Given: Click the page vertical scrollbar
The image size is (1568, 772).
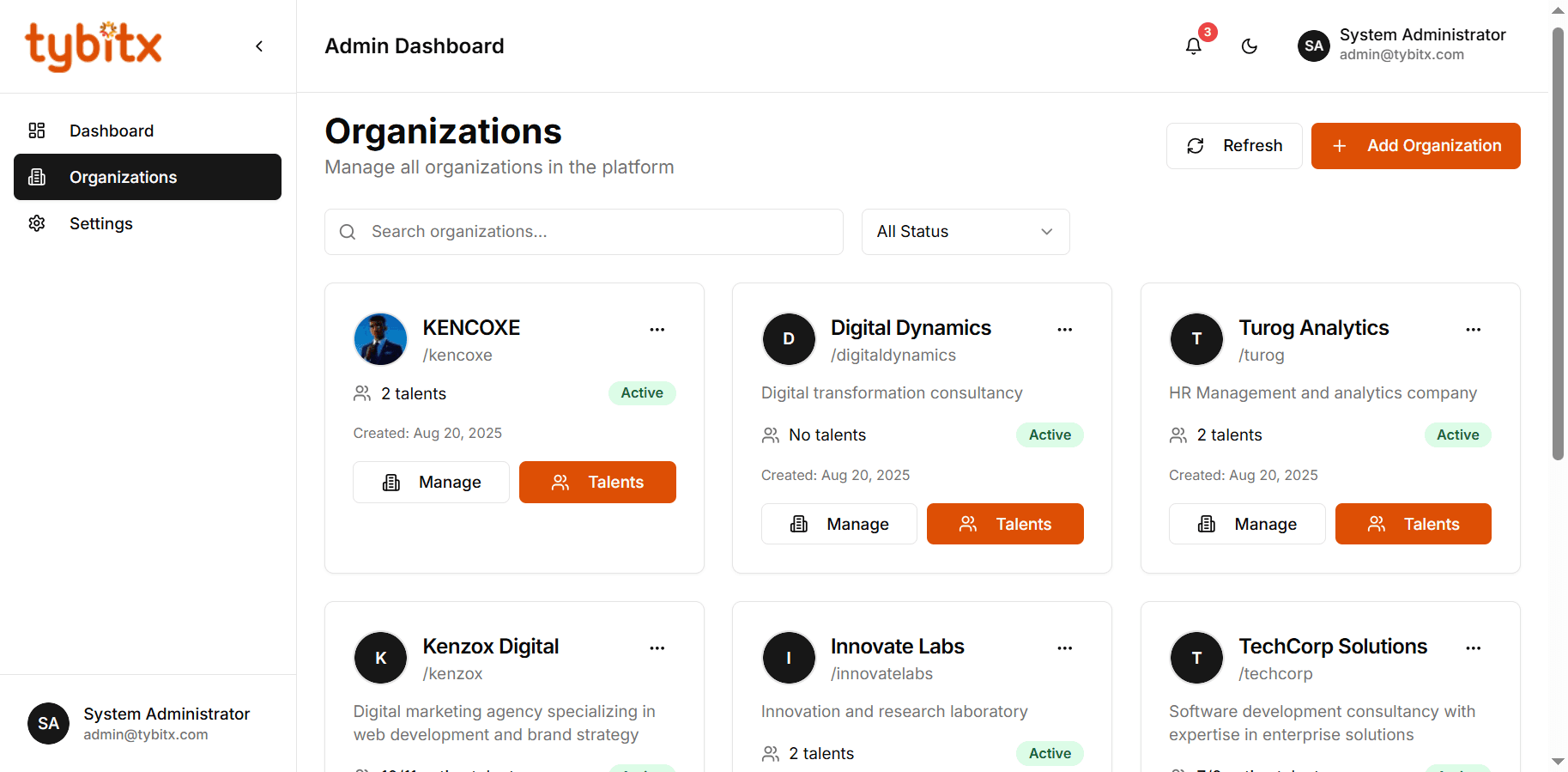Looking at the screenshot, I should click(1559, 244).
